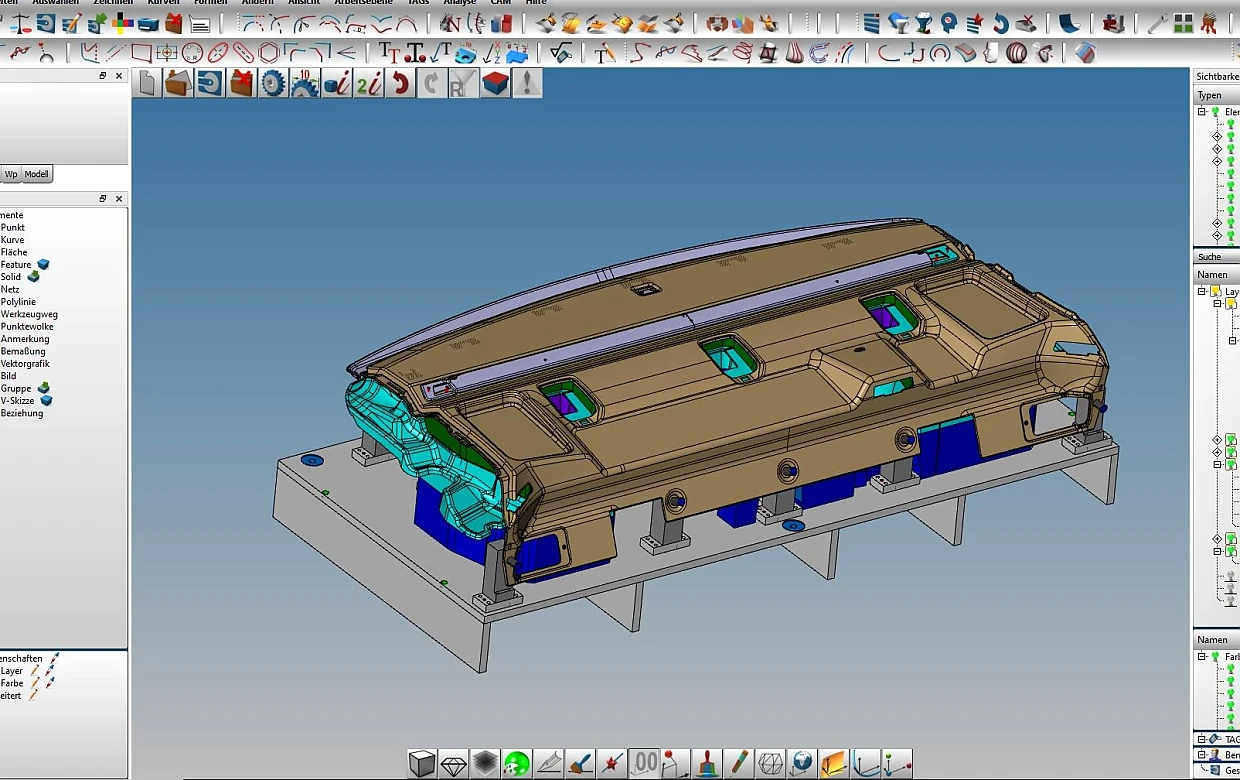Screen dimensions: 1240x780
Task: Click the wrench tool icon
Action: [1157, 23]
